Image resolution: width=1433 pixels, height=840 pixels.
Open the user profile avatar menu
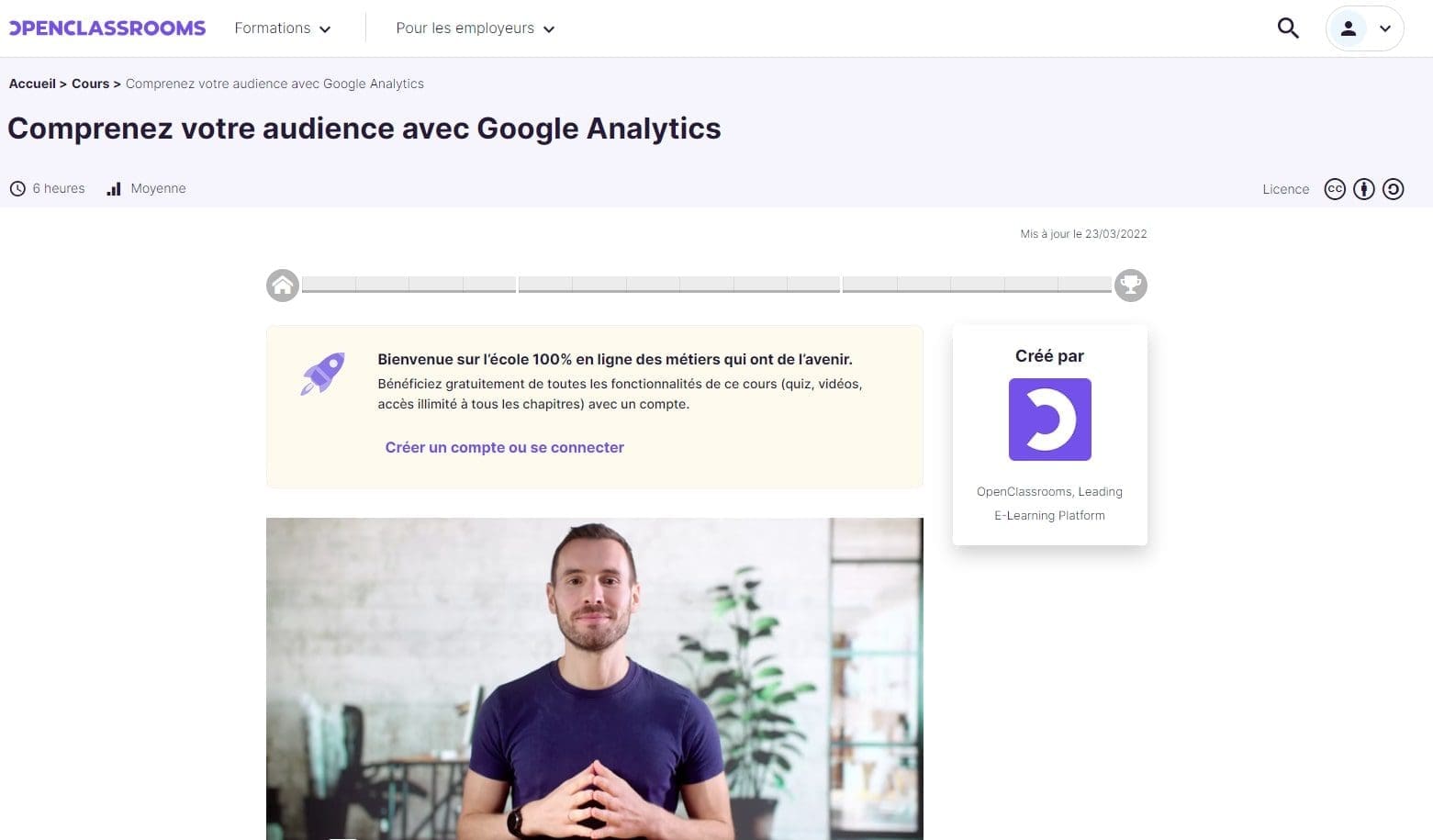(1364, 28)
